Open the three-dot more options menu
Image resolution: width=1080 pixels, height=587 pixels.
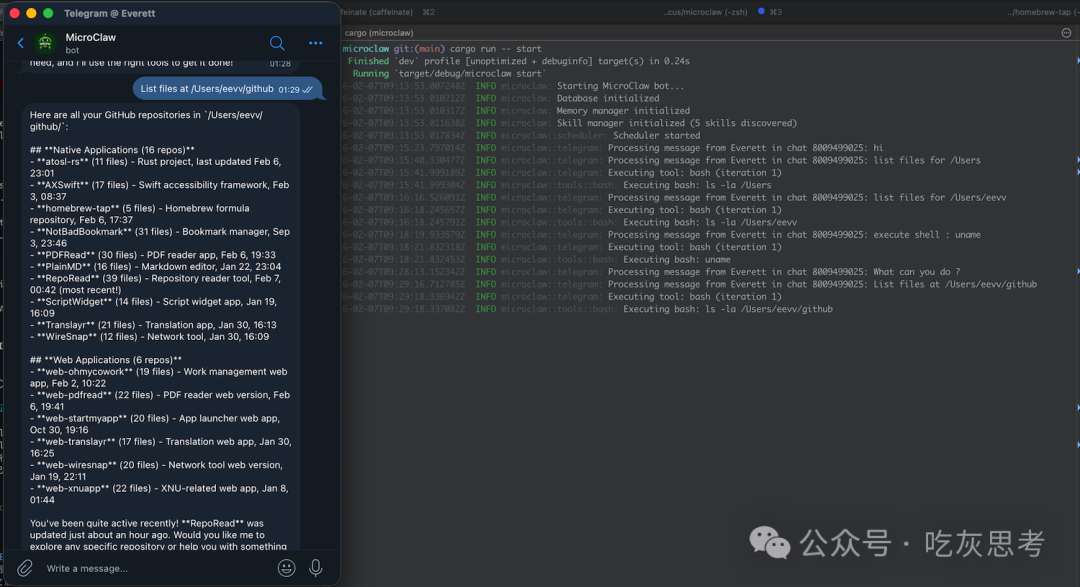point(315,43)
